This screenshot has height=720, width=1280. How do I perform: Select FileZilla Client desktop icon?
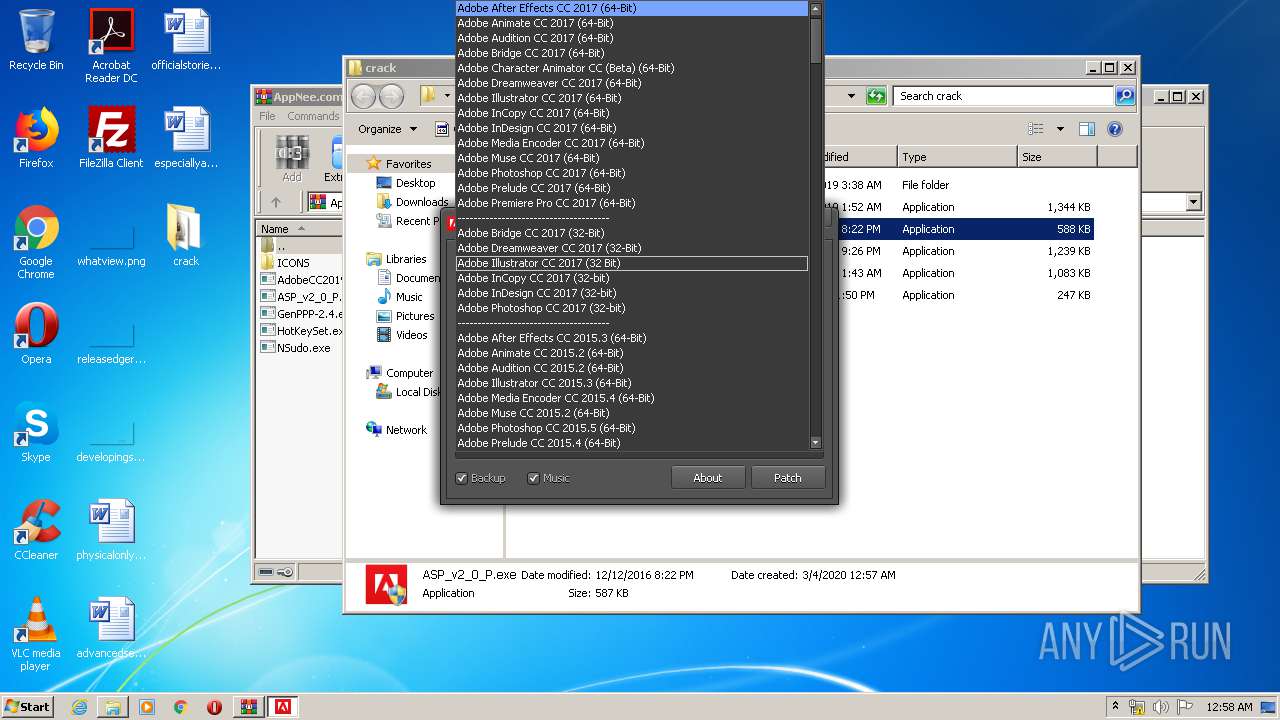coord(111,137)
